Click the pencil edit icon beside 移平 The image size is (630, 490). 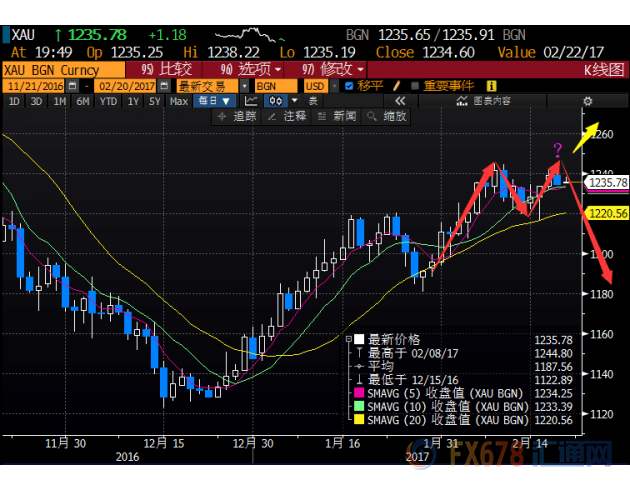click(x=397, y=86)
